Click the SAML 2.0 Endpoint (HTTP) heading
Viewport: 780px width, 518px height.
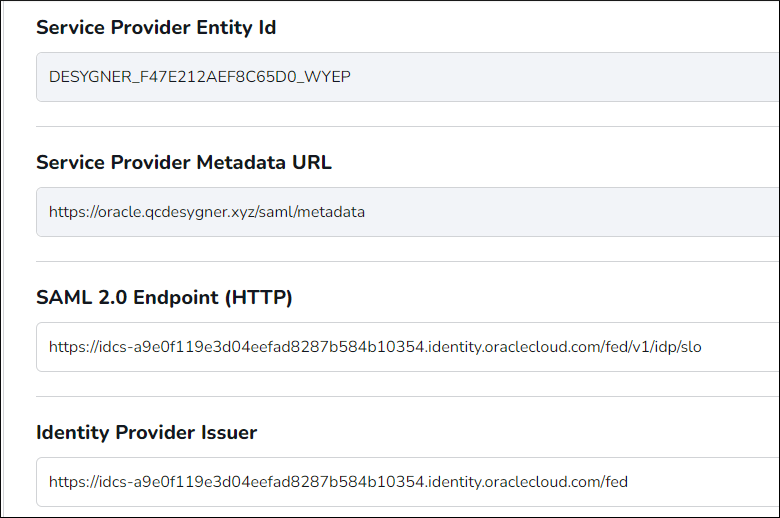pyautogui.click(x=164, y=298)
